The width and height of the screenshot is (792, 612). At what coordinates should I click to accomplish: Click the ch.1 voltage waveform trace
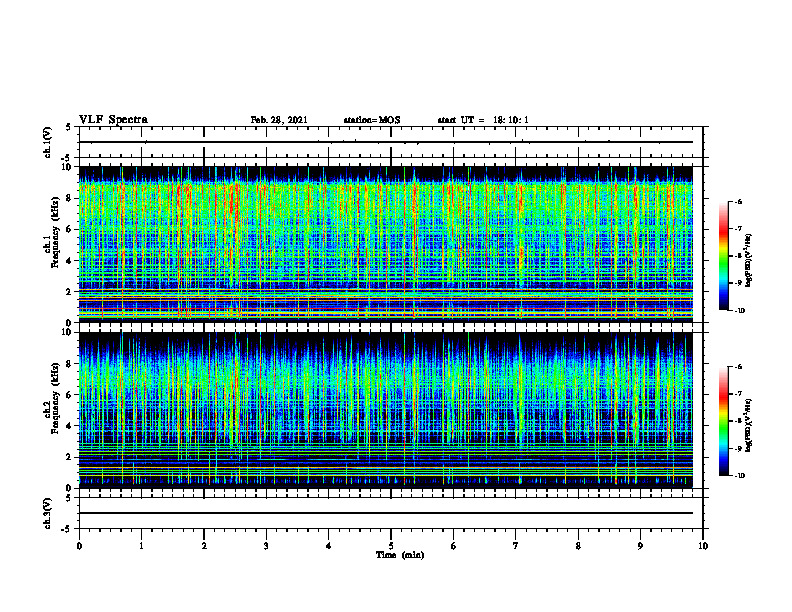tap(386, 142)
